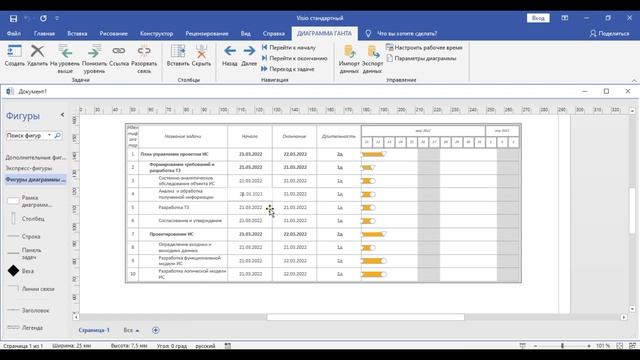Click the Save icon in the title bar
Screen dimensions: 640x360
click(x=13, y=18)
